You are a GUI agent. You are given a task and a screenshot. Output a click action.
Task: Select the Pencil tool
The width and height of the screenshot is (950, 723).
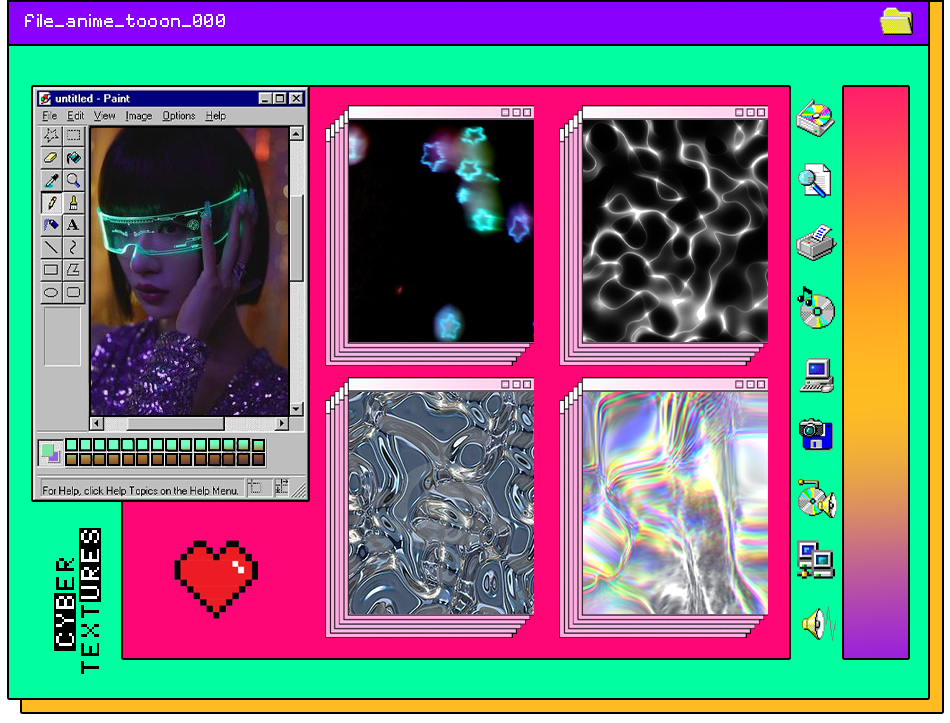coord(51,203)
